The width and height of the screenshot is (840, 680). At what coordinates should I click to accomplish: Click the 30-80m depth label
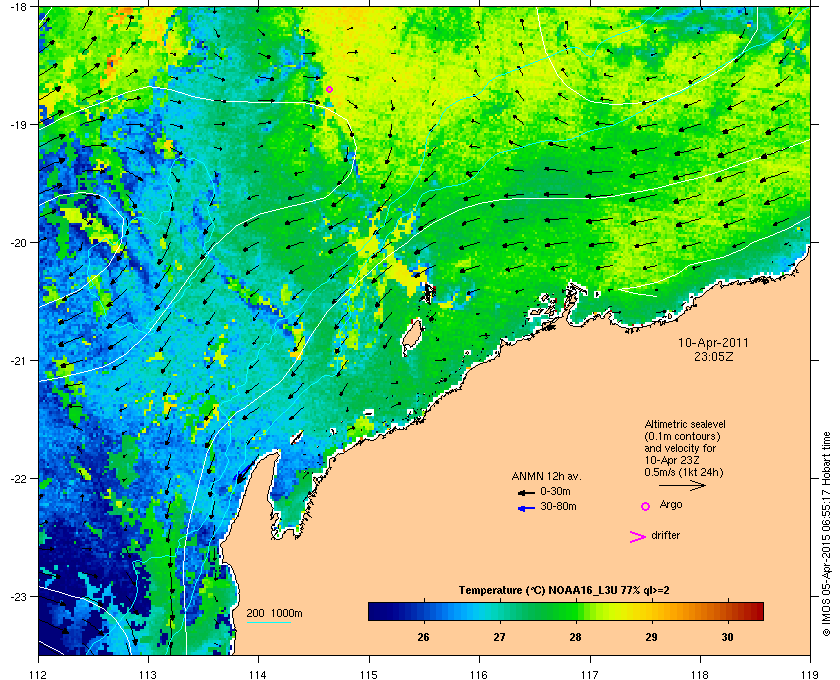point(558,506)
